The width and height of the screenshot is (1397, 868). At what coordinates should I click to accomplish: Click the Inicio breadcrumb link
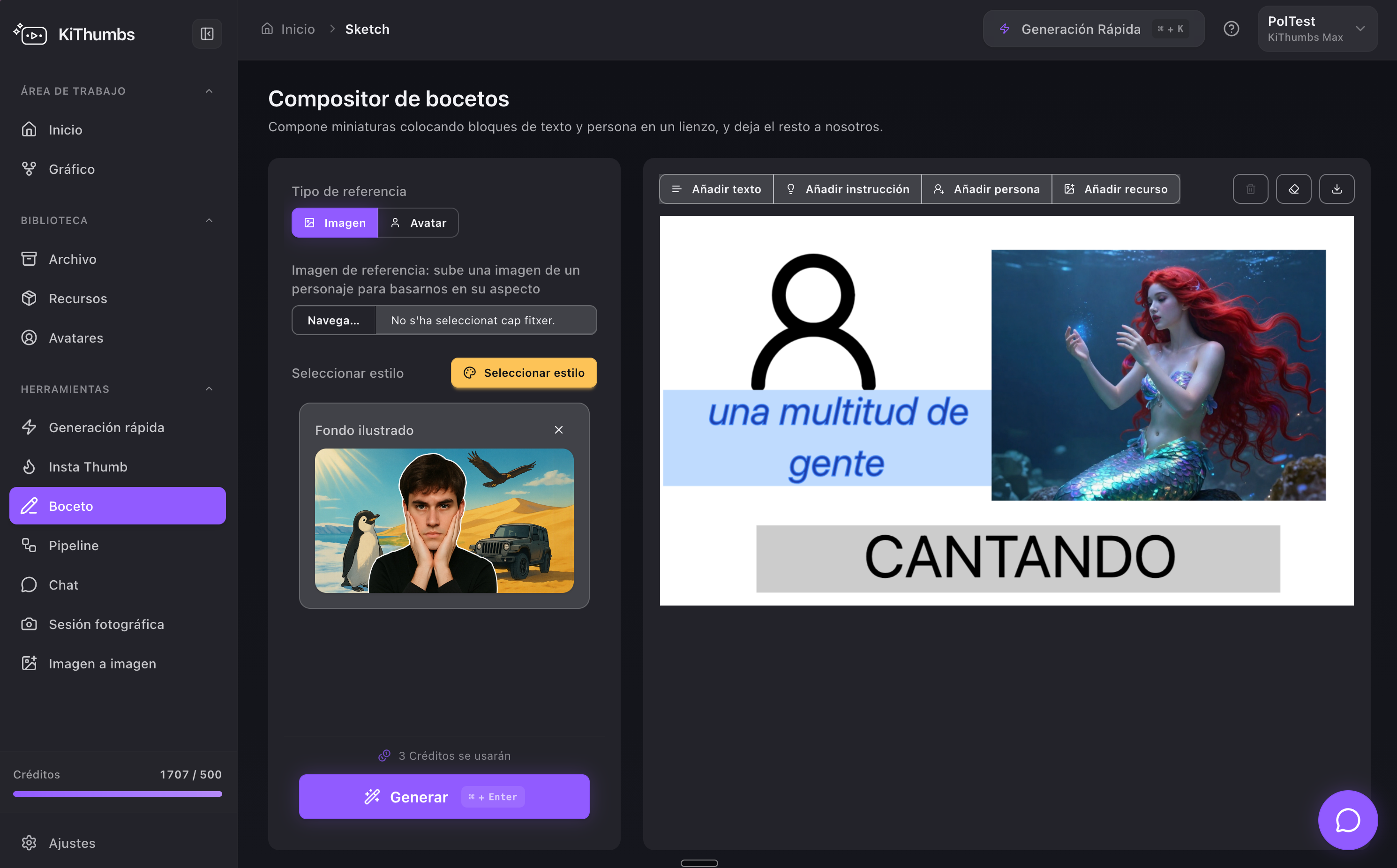pyautogui.click(x=297, y=29)
